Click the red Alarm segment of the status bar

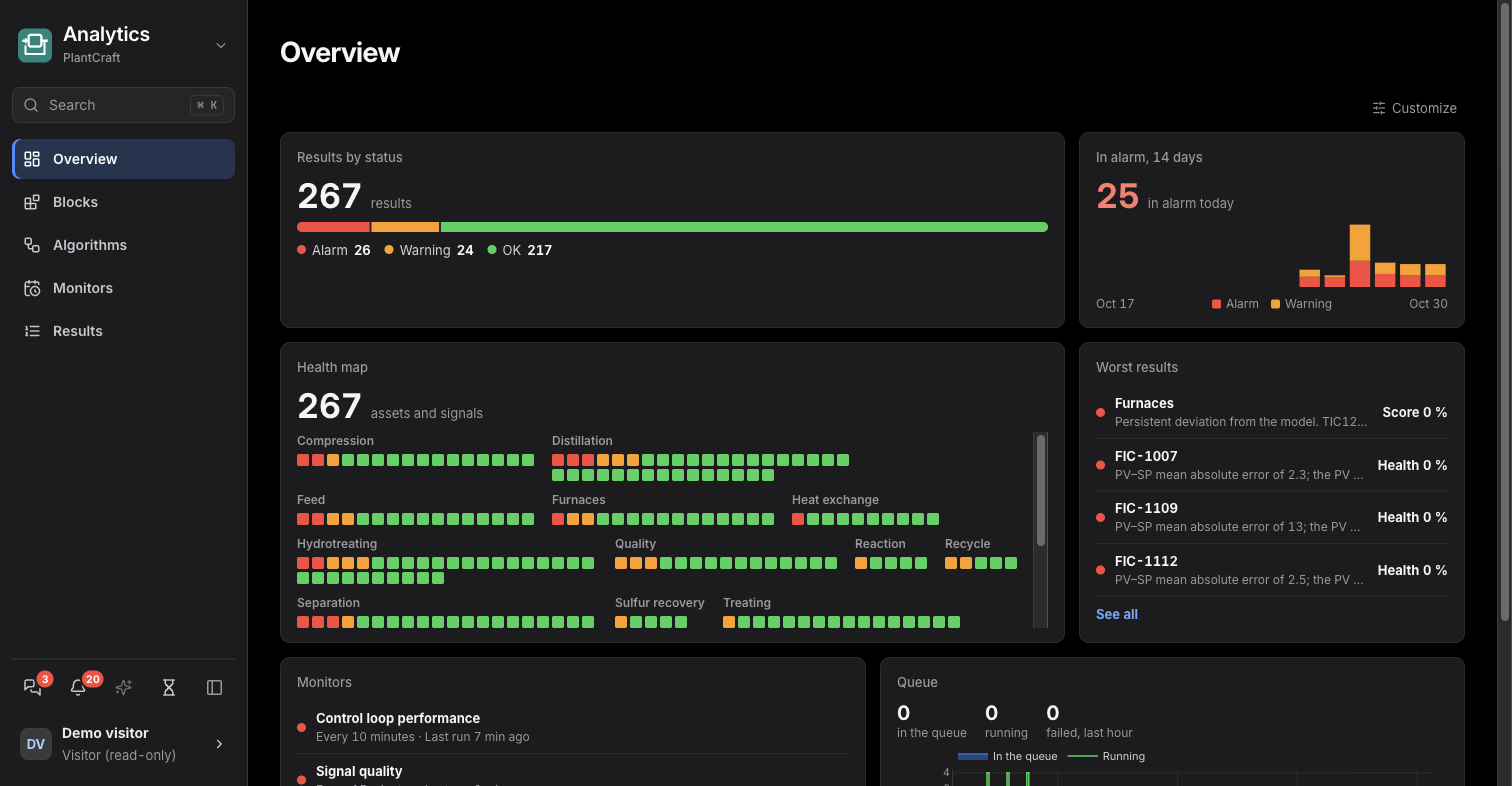pyautogui.click(x=333, y=227)
